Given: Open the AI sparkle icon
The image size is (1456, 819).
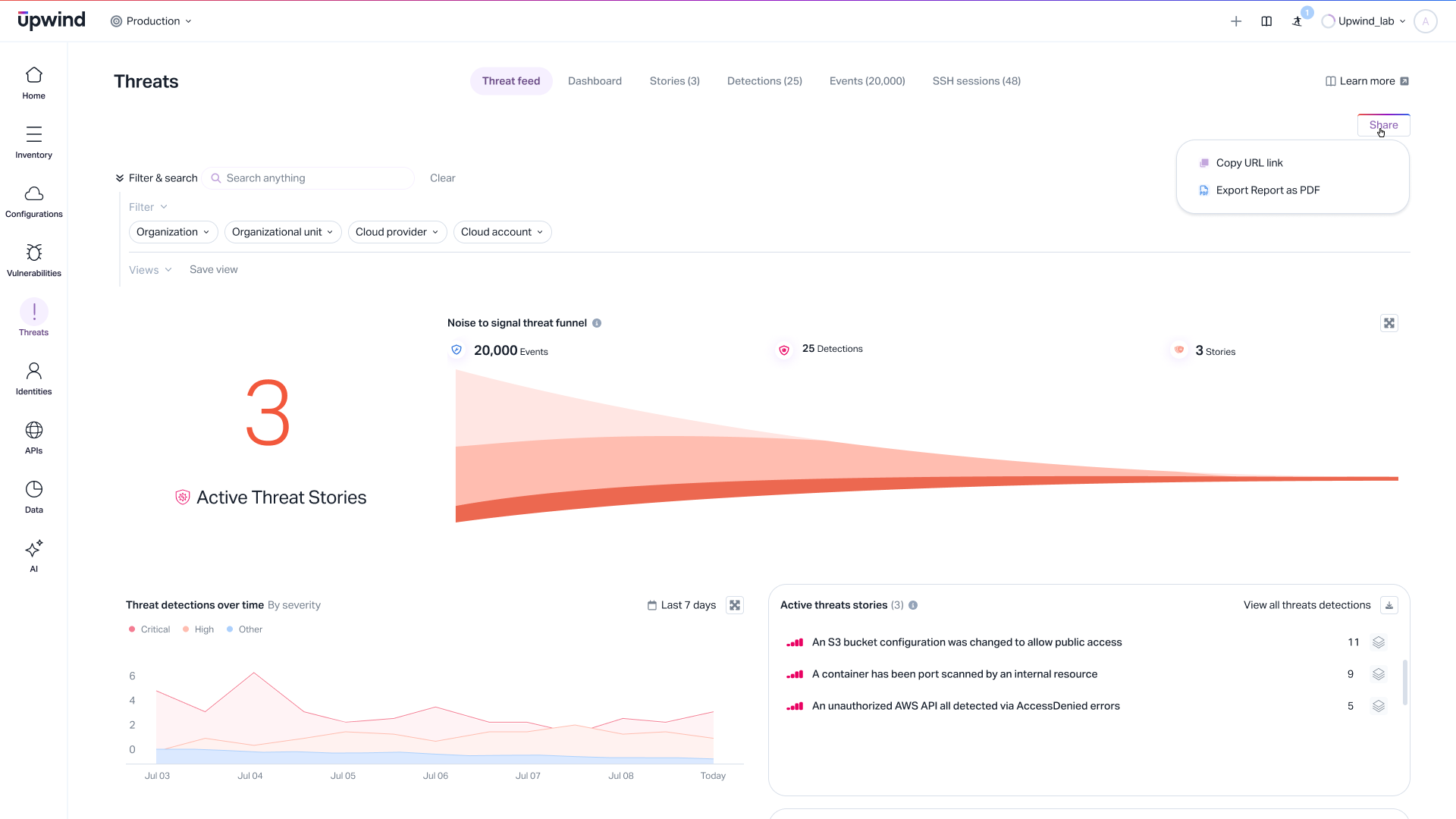Looking at the screenshot, I should pyautogui.click(x=33, y=548).
